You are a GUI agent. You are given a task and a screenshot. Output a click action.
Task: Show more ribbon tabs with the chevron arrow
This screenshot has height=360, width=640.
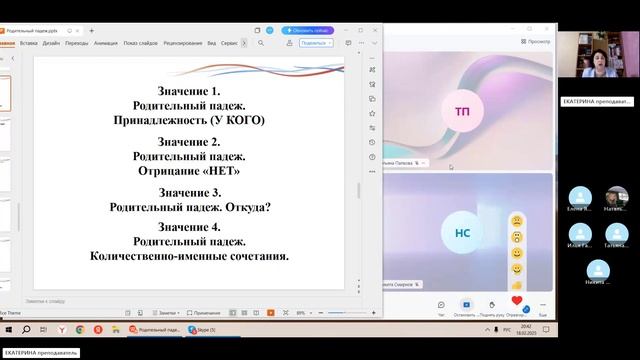[x=244, y=43]
